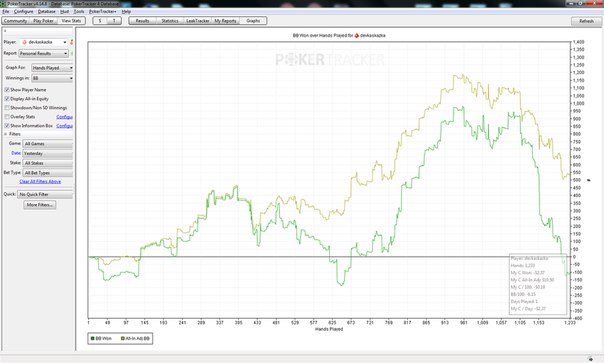Select the $ cash games toggle button
This screenshot has width=604, height=363.
coord(100,21)
